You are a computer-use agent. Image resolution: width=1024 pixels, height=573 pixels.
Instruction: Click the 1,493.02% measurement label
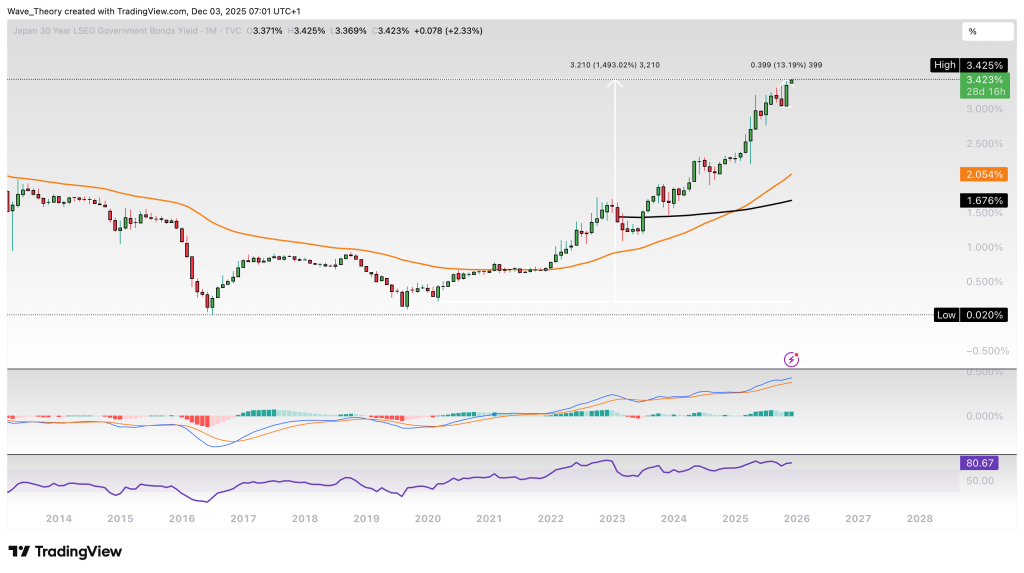pos(615,65)
